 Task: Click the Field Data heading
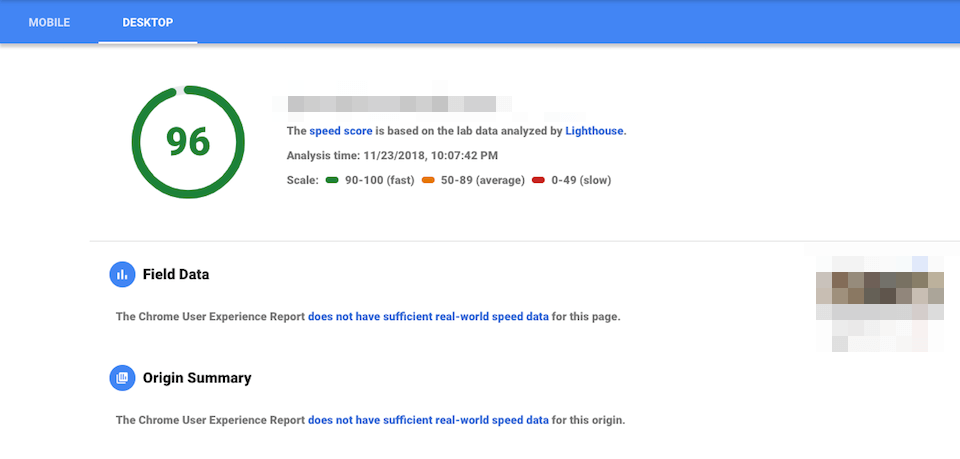coord(176,274)
